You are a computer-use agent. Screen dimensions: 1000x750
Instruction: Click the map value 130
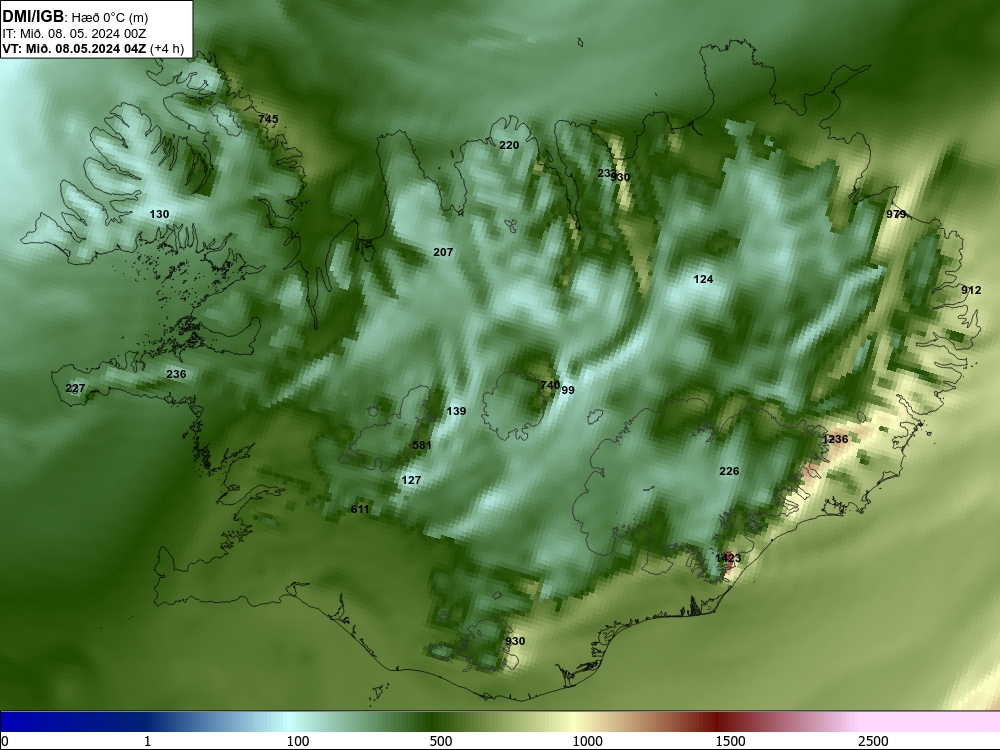(x=159, y=214)
